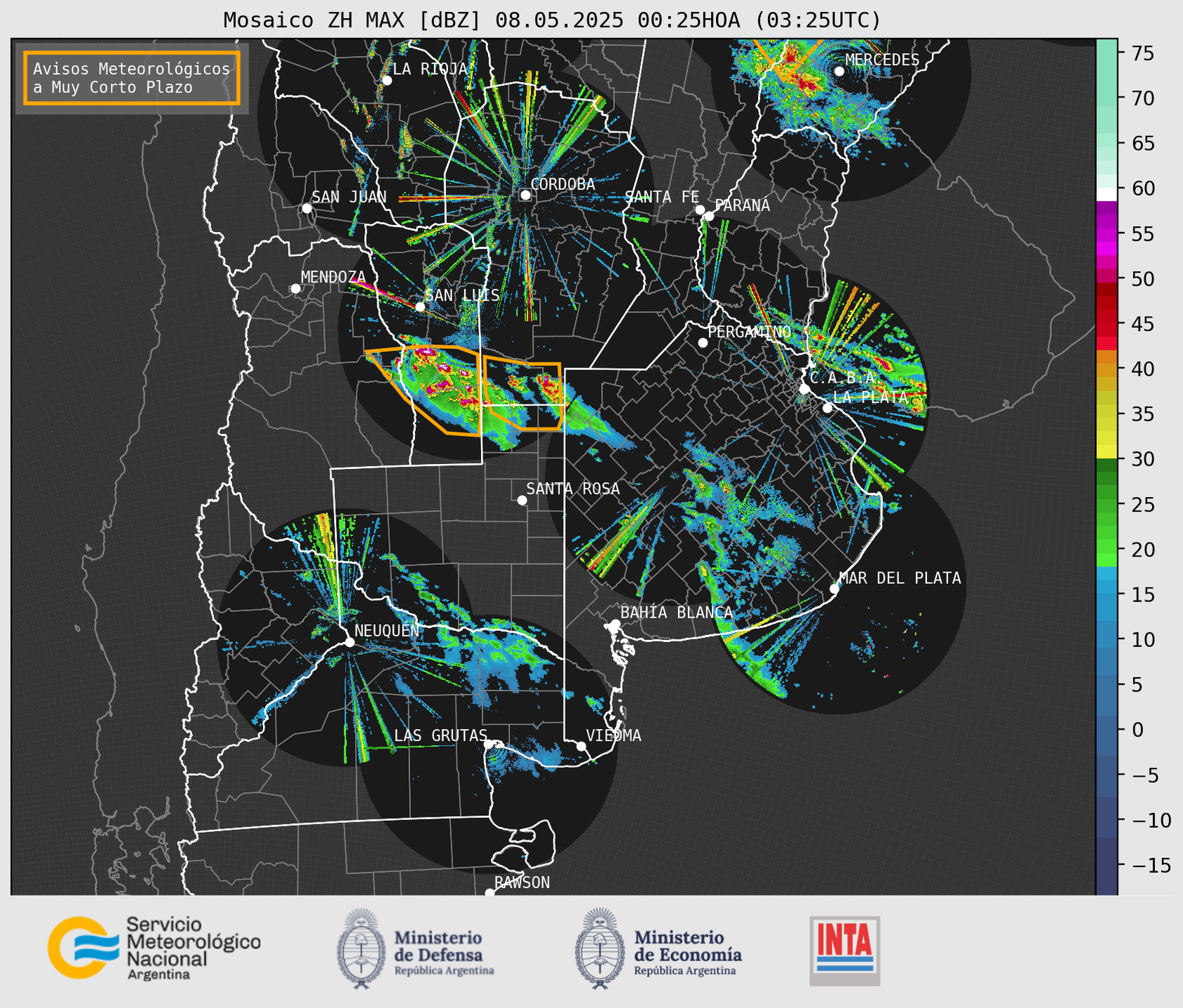Click the map title Mosaico ZH MAX

click(552, 20)
